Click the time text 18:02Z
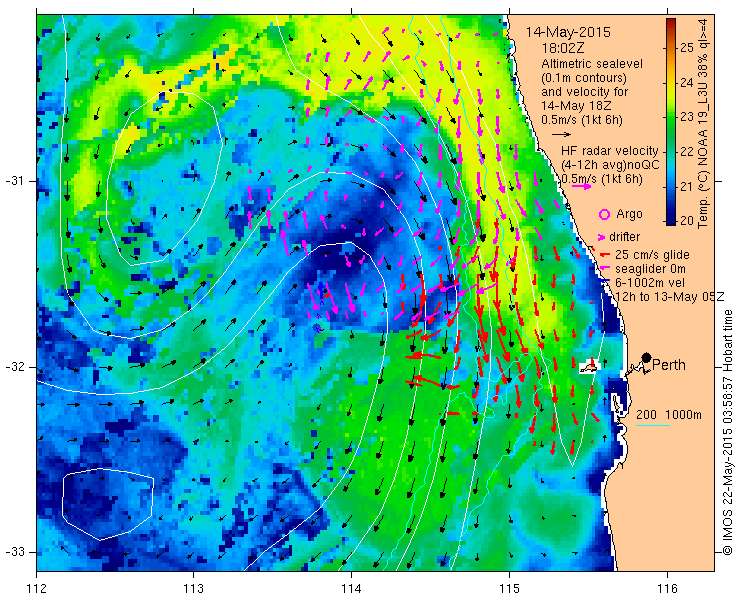Viewport: 740px width, 600px height. pyautogui.click(x=563, y=48)
